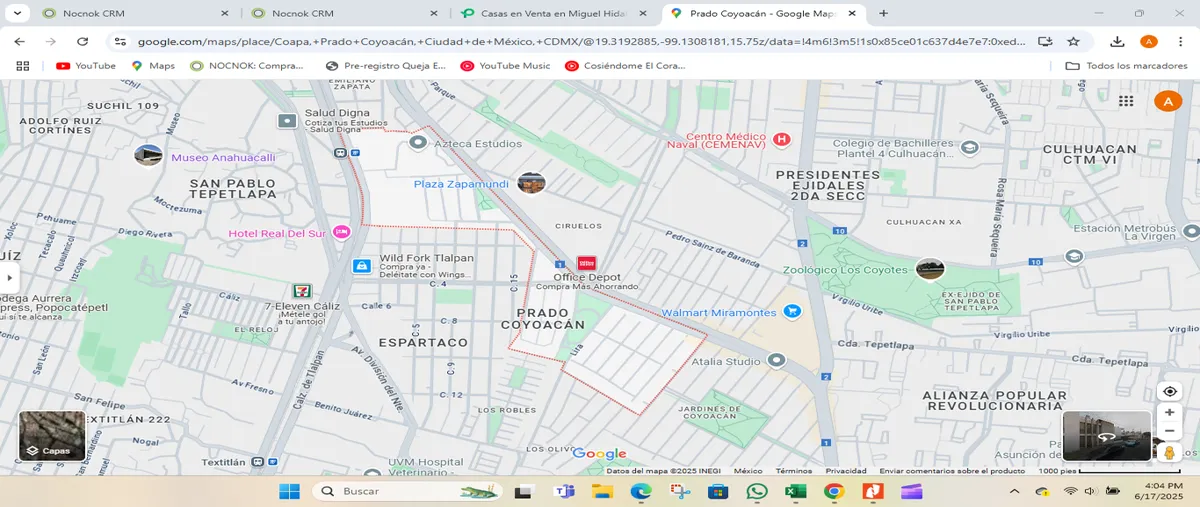Open the NOCNOK: Compra bookmark

point(247,66)
